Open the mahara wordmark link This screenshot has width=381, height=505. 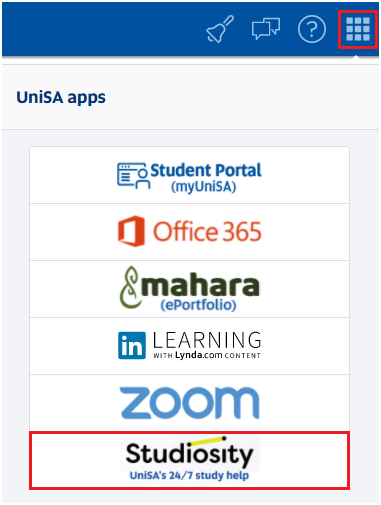(x=200, y=286)
